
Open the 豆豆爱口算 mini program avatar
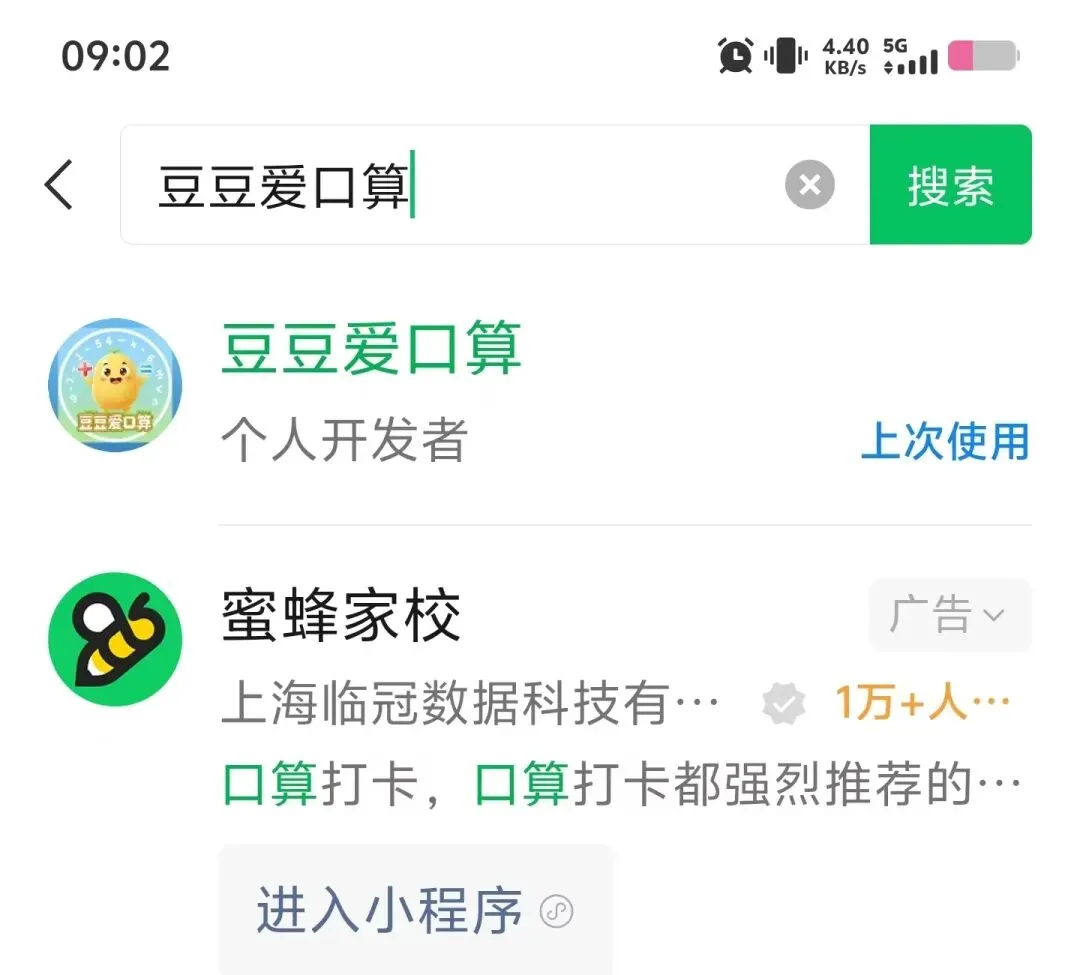pyautogui.click(x=115, y=385)
